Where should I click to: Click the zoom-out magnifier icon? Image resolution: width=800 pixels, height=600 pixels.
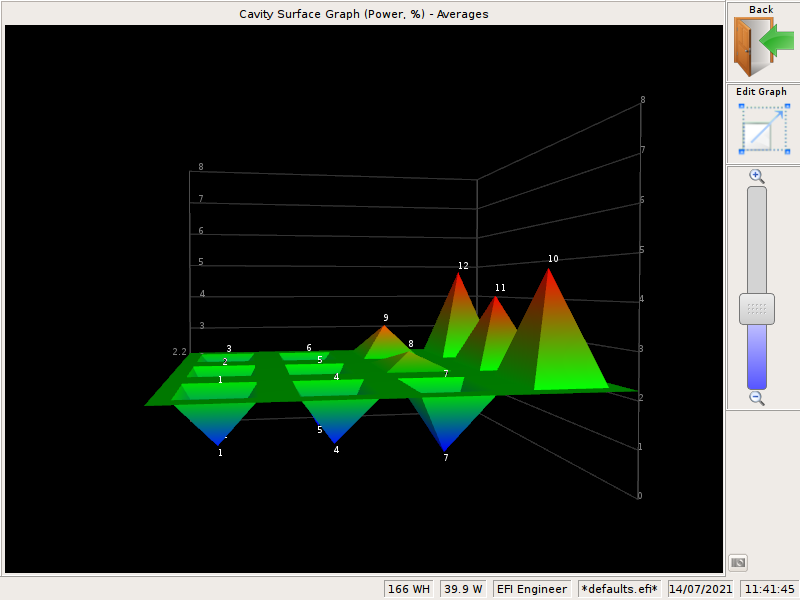[x=757, y=398]
